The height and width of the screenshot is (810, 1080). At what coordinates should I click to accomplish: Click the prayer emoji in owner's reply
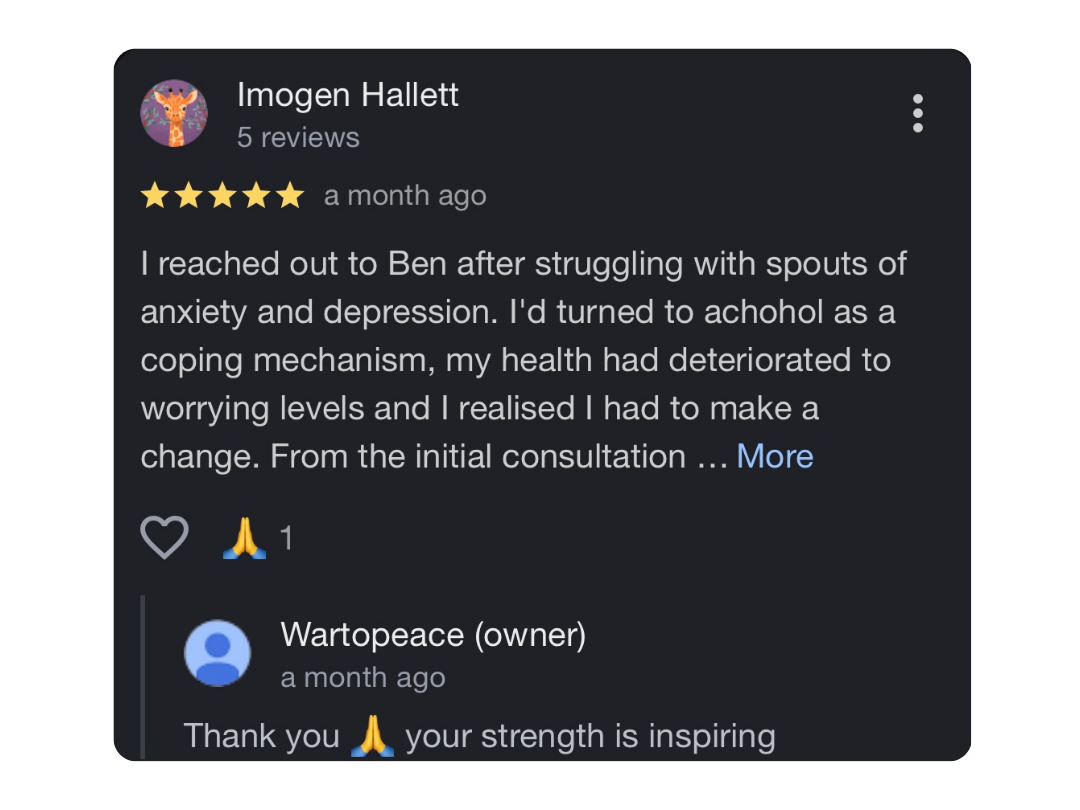pos(373,737)
